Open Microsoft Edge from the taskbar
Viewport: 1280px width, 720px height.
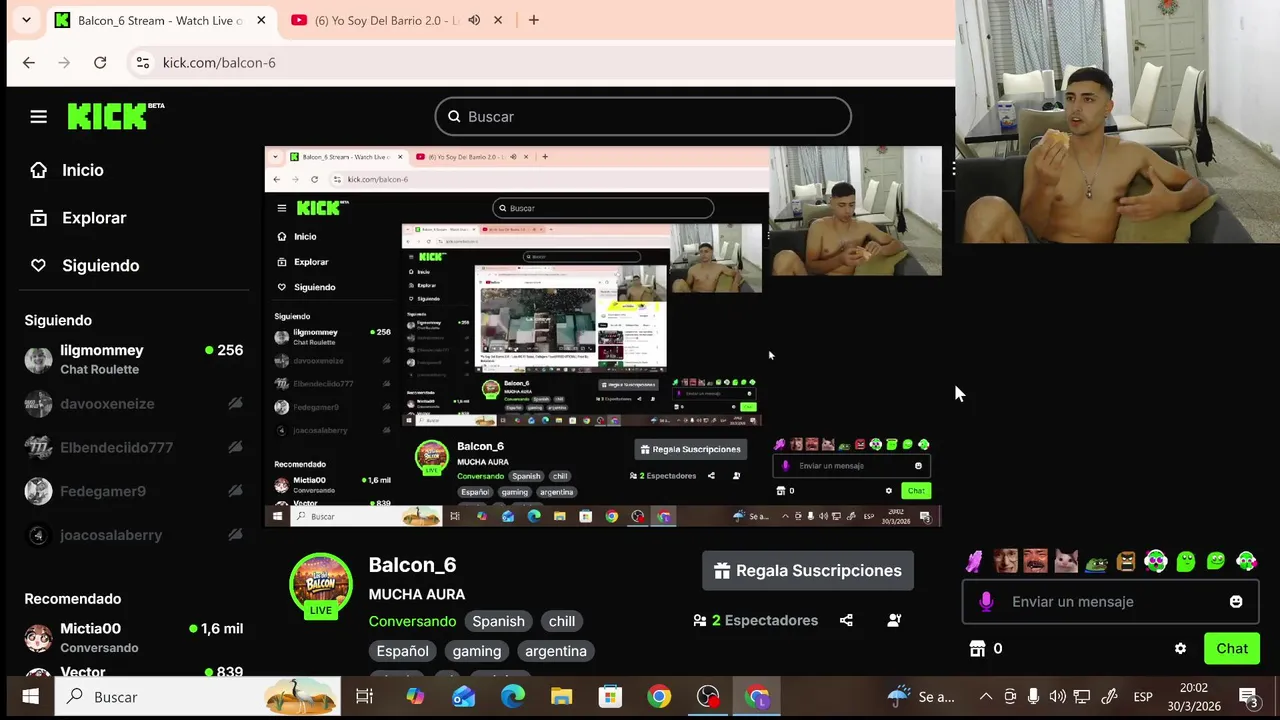512,697
